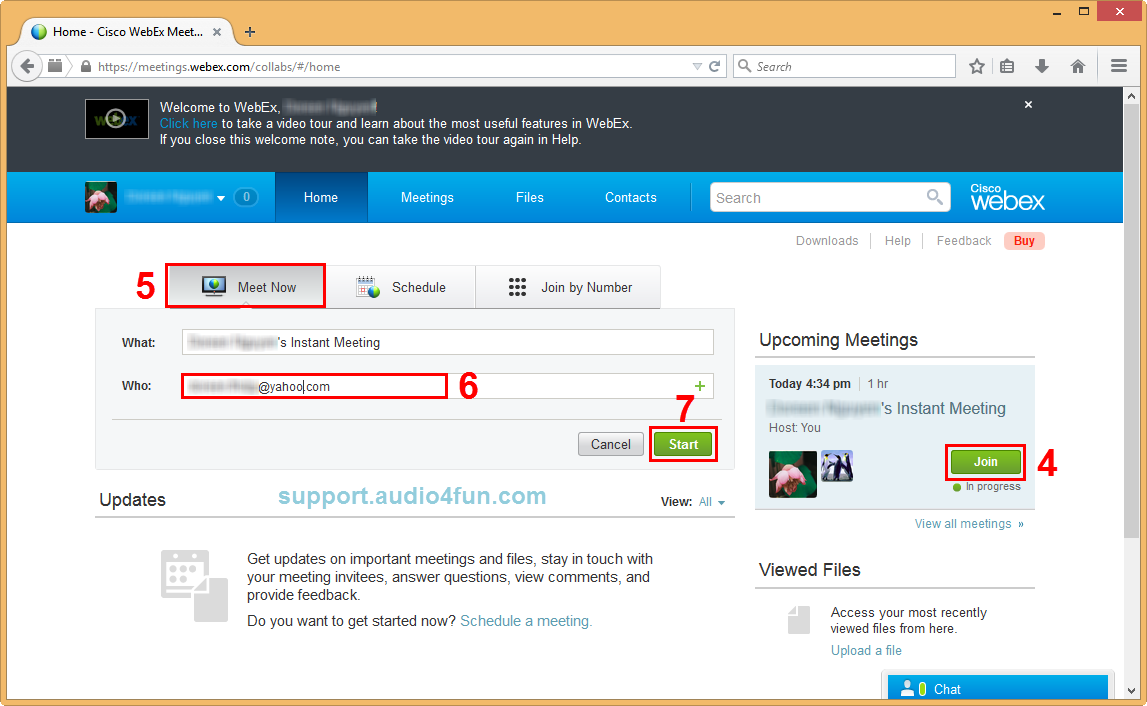Viewport: 1147px width, 706px height.
Task: Go back with the browser back arrow
Action: coord(27,67)
